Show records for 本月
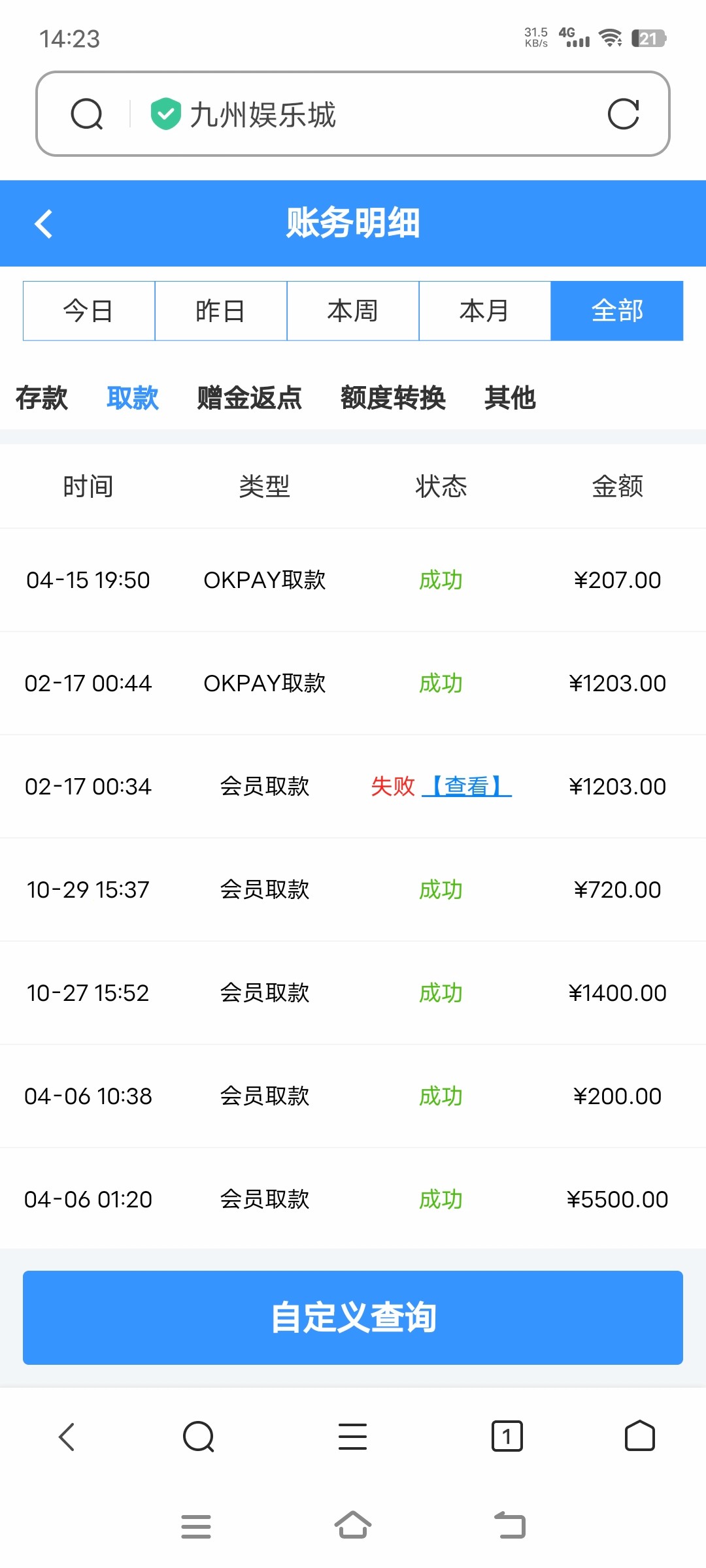 [x=484, y=311]
